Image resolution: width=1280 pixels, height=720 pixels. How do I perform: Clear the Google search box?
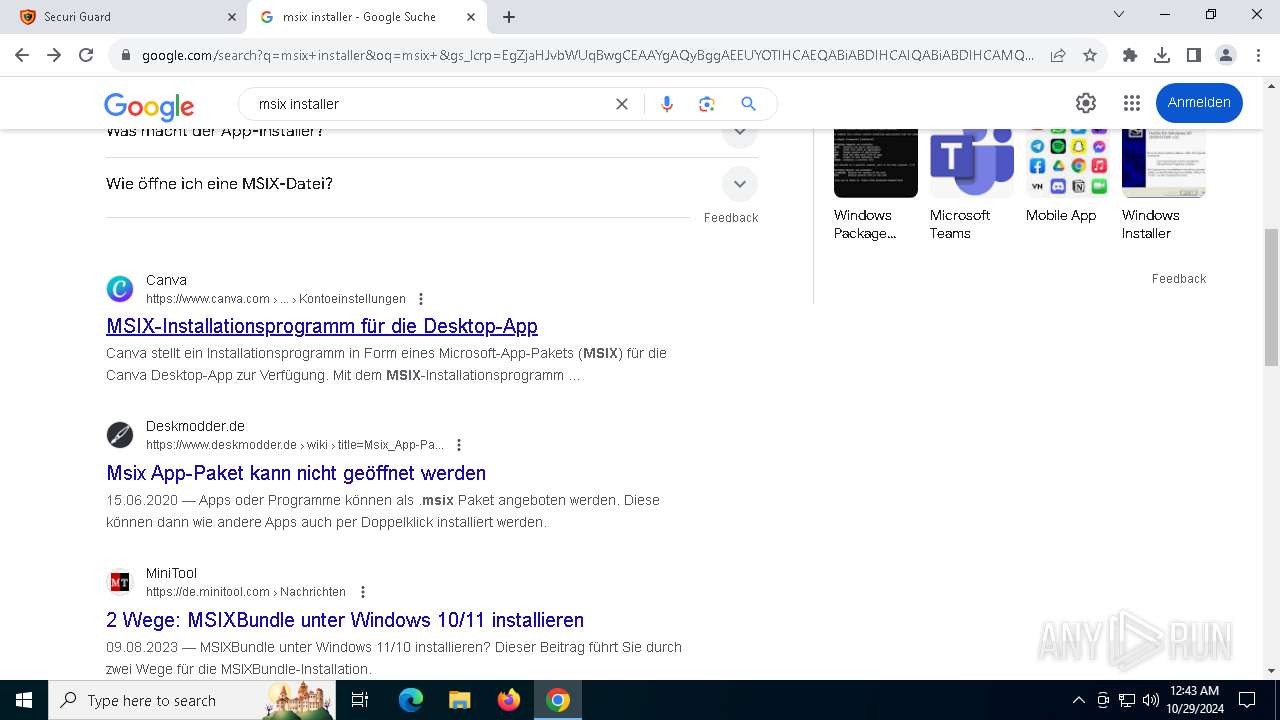coord(622,104)
